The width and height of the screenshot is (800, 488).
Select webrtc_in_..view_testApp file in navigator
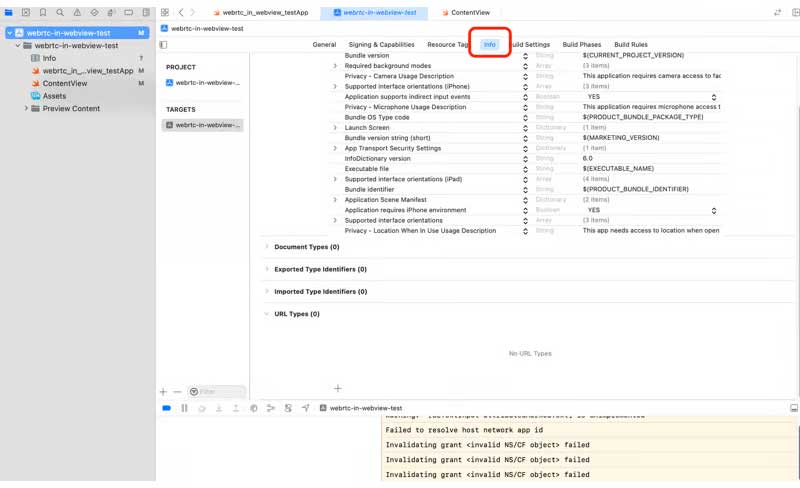coord(88,70)
